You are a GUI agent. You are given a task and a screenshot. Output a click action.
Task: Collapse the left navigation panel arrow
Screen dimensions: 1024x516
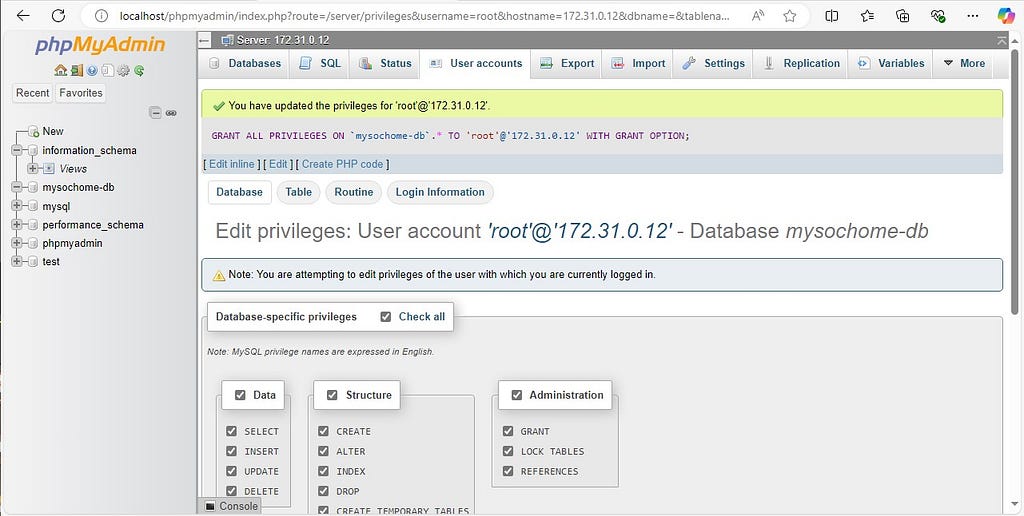[x=204, y=40]
